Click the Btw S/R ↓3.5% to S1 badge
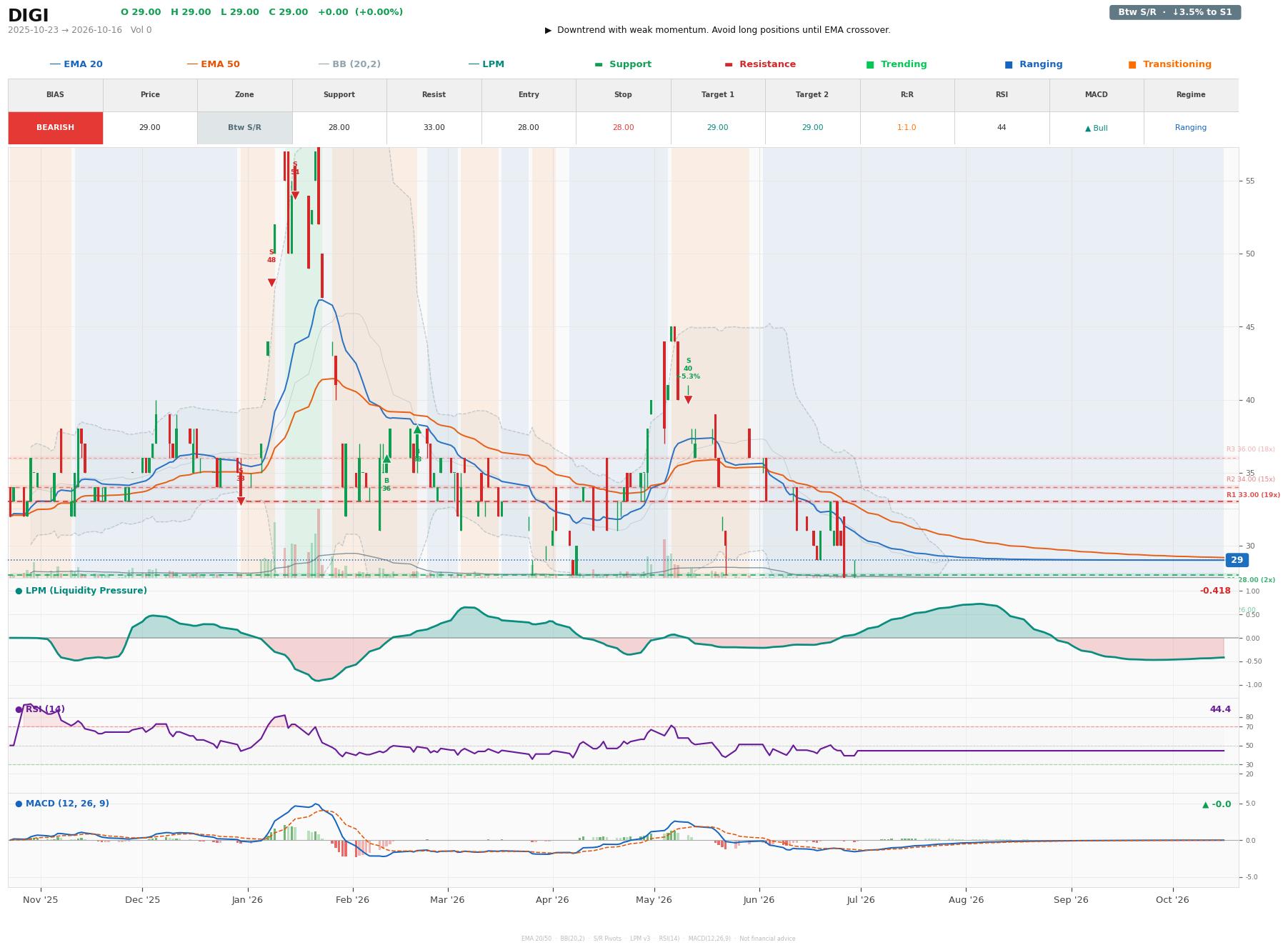1288x950 pixels. click(1175, 12)
